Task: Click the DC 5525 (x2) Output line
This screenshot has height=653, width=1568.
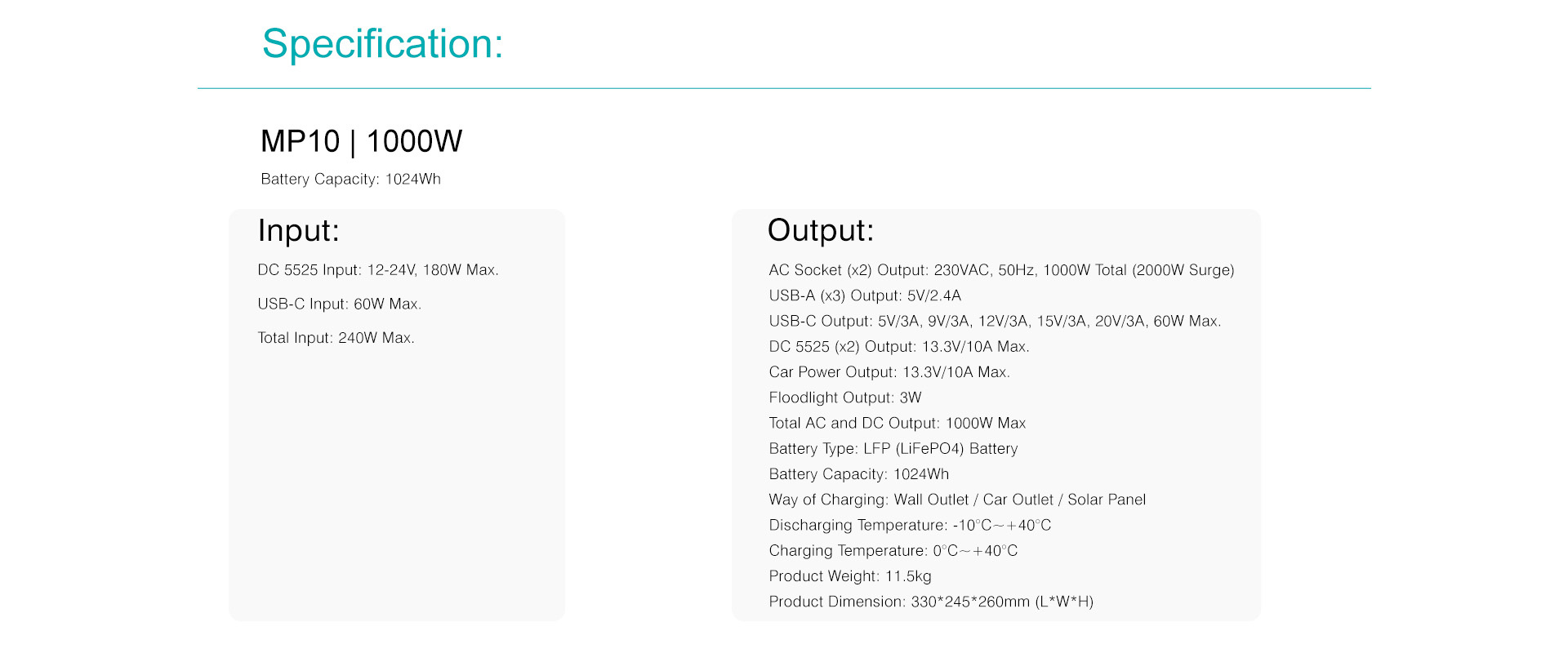Action: pyautogui.click(x=899, y=346)
